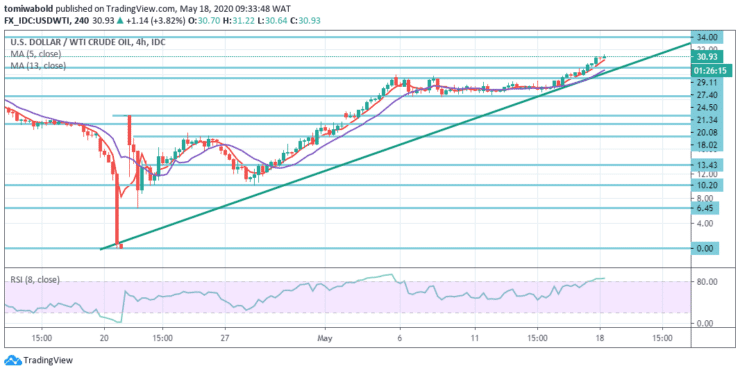Image resolution: width=740 pixels, height=373 pixels.
Task: Select the RSI (8, close) indicator label
Action: point(35,280)
